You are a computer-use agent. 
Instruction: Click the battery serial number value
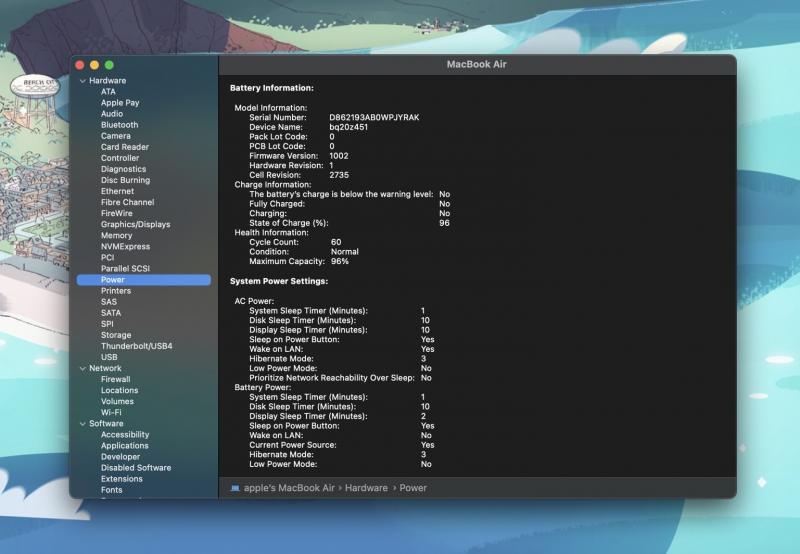tap(374, 118)
